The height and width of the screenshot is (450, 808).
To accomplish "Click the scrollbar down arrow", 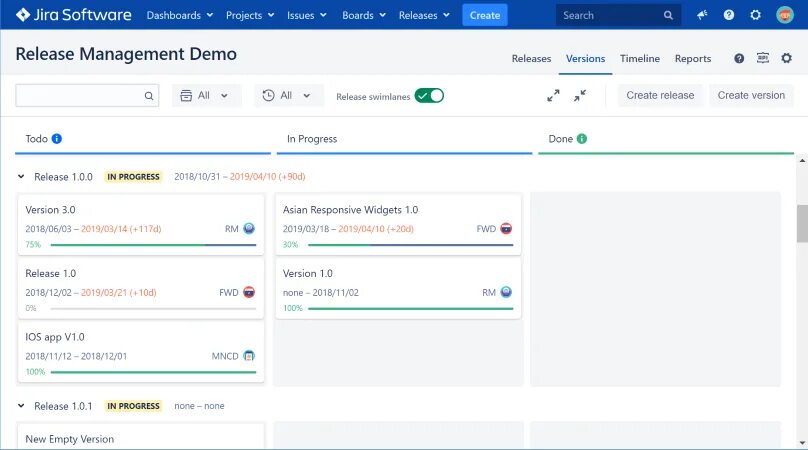I will 802,443.
